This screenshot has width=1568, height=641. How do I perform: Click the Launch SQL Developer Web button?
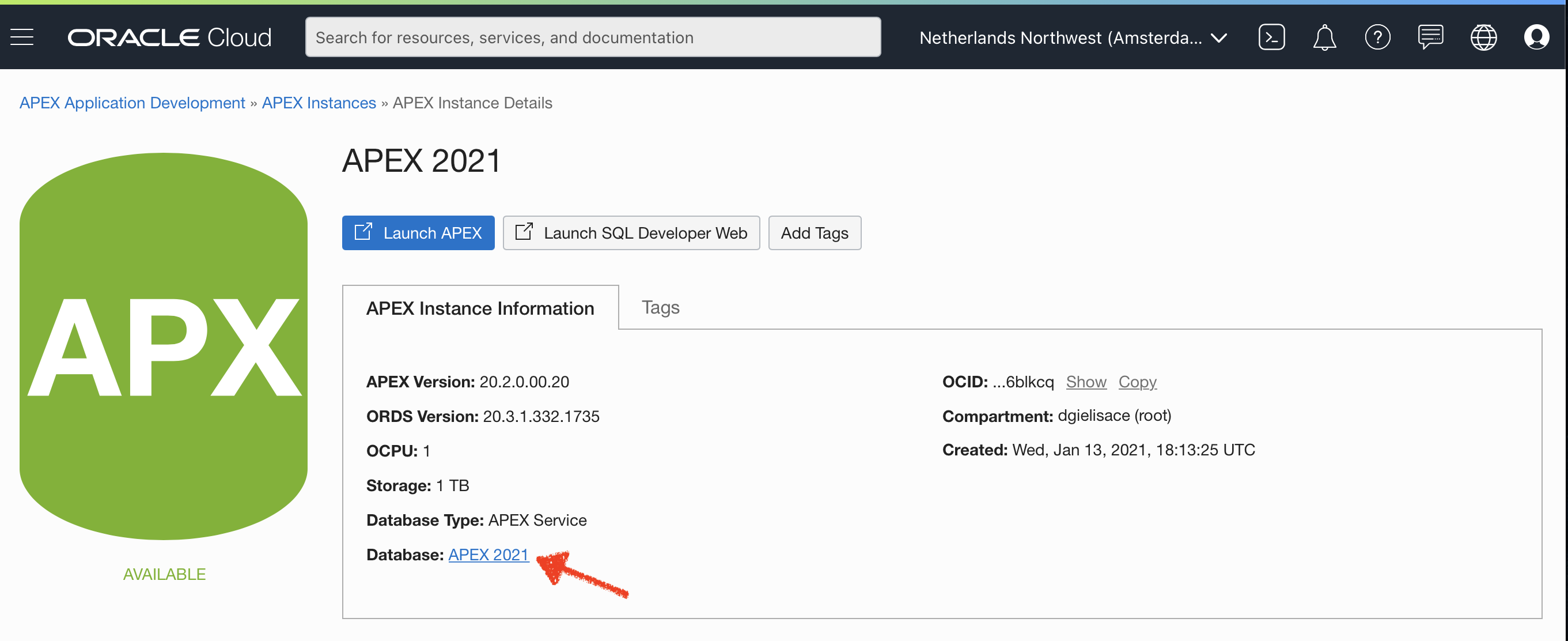tap(631, 233)
